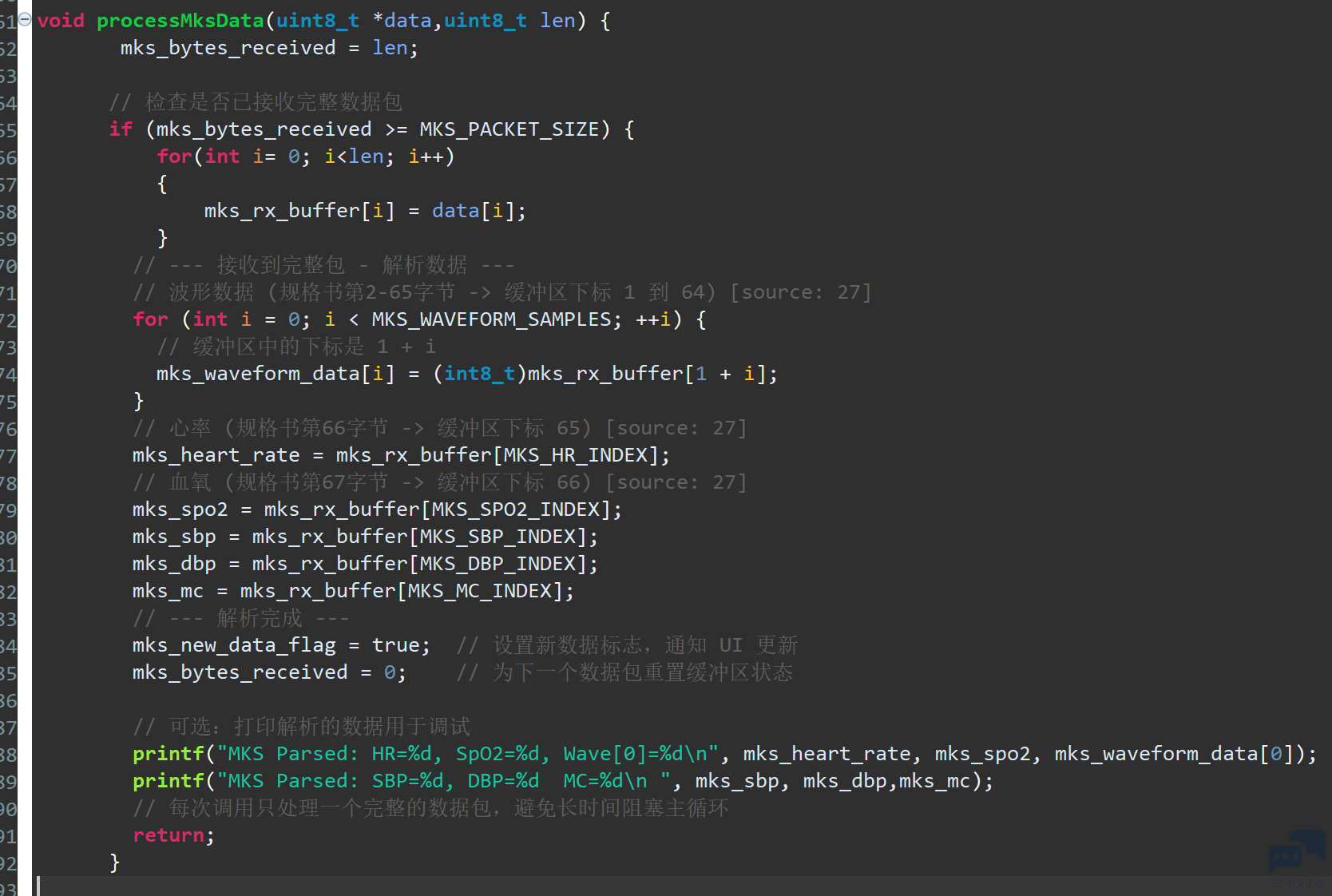1332x896 pixels.
Task: Click the mks_heart_rate assignment variable
Action: [216, 455]
